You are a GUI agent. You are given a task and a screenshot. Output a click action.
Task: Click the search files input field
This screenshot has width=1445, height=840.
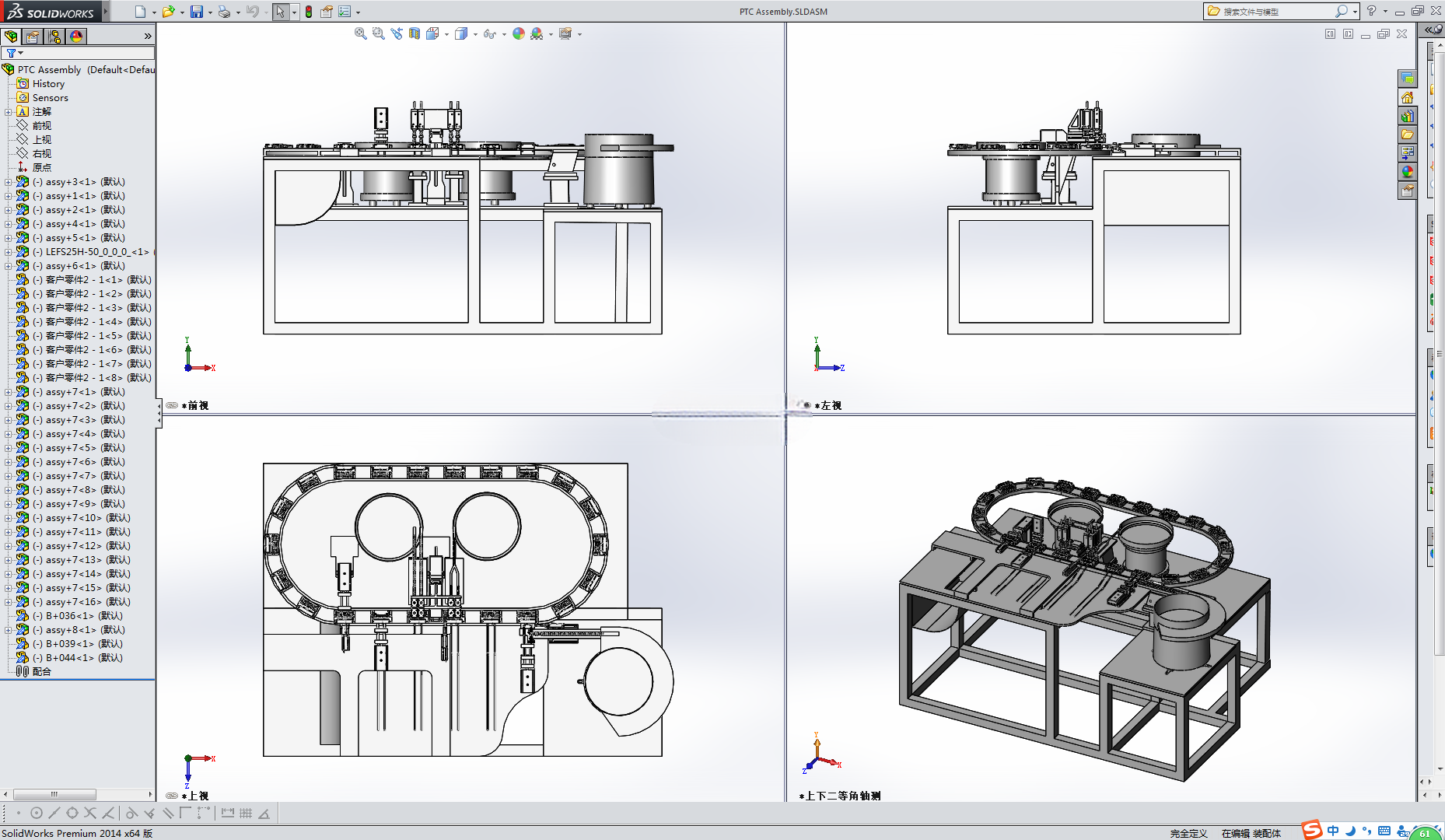pyautogui.click(x=1275, y=12)
